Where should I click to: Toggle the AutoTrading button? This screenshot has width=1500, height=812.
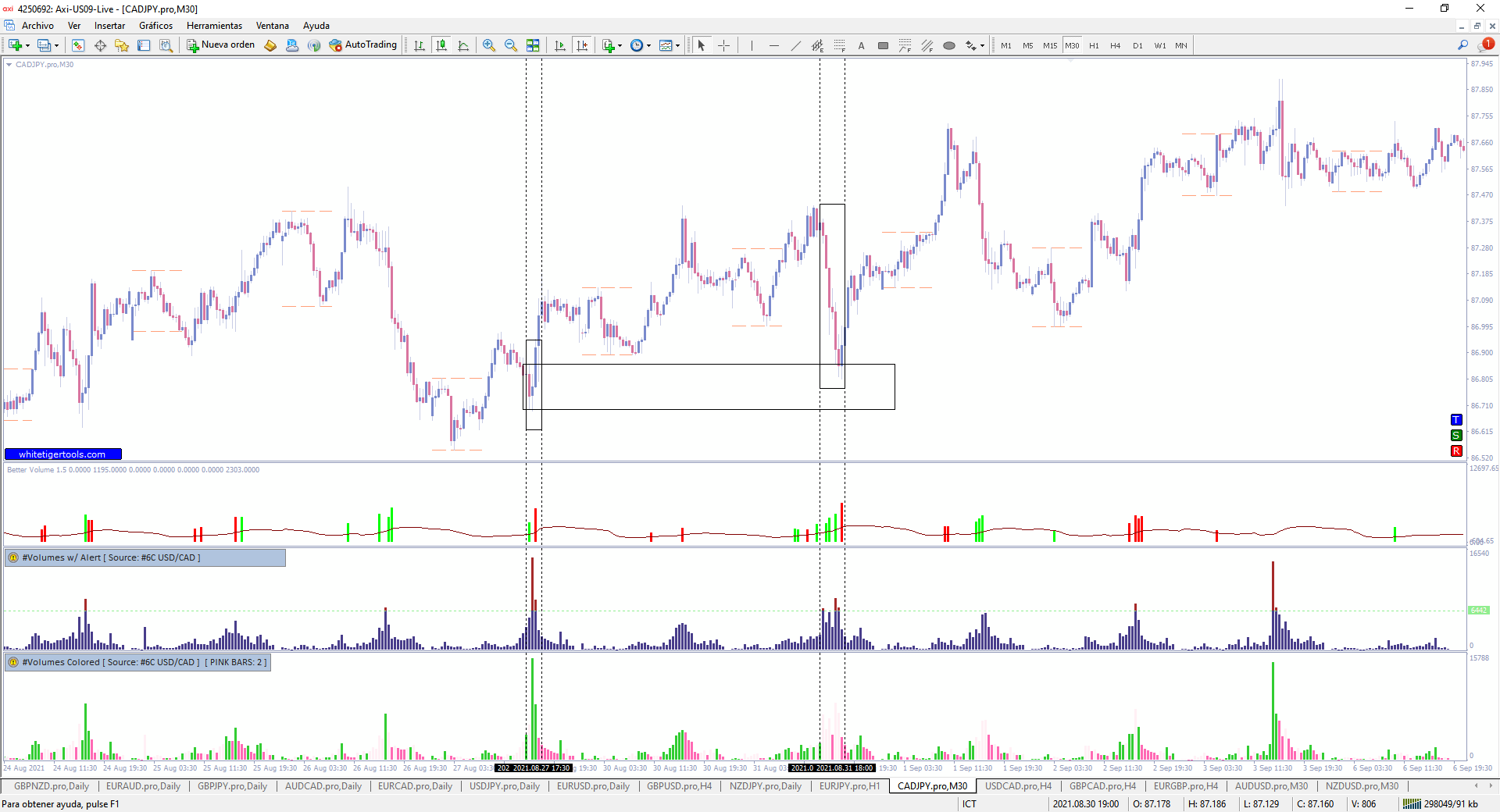pyautogui.click(x=363, y=45)
